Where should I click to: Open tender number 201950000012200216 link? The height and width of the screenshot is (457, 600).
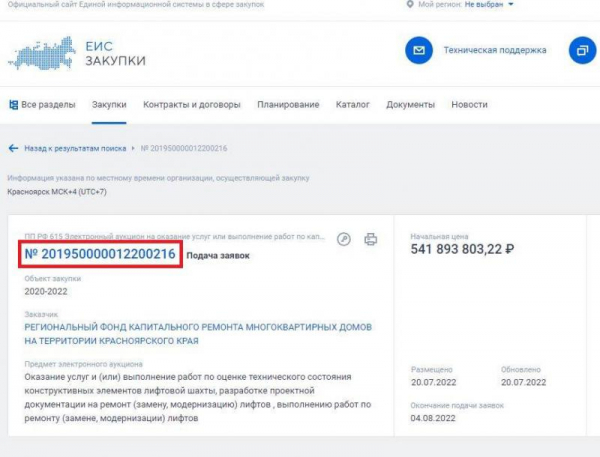coord(99,255)
